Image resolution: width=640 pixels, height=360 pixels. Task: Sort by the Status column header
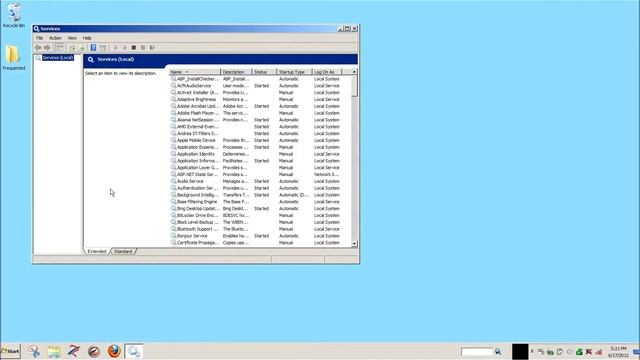pos(264,72)
